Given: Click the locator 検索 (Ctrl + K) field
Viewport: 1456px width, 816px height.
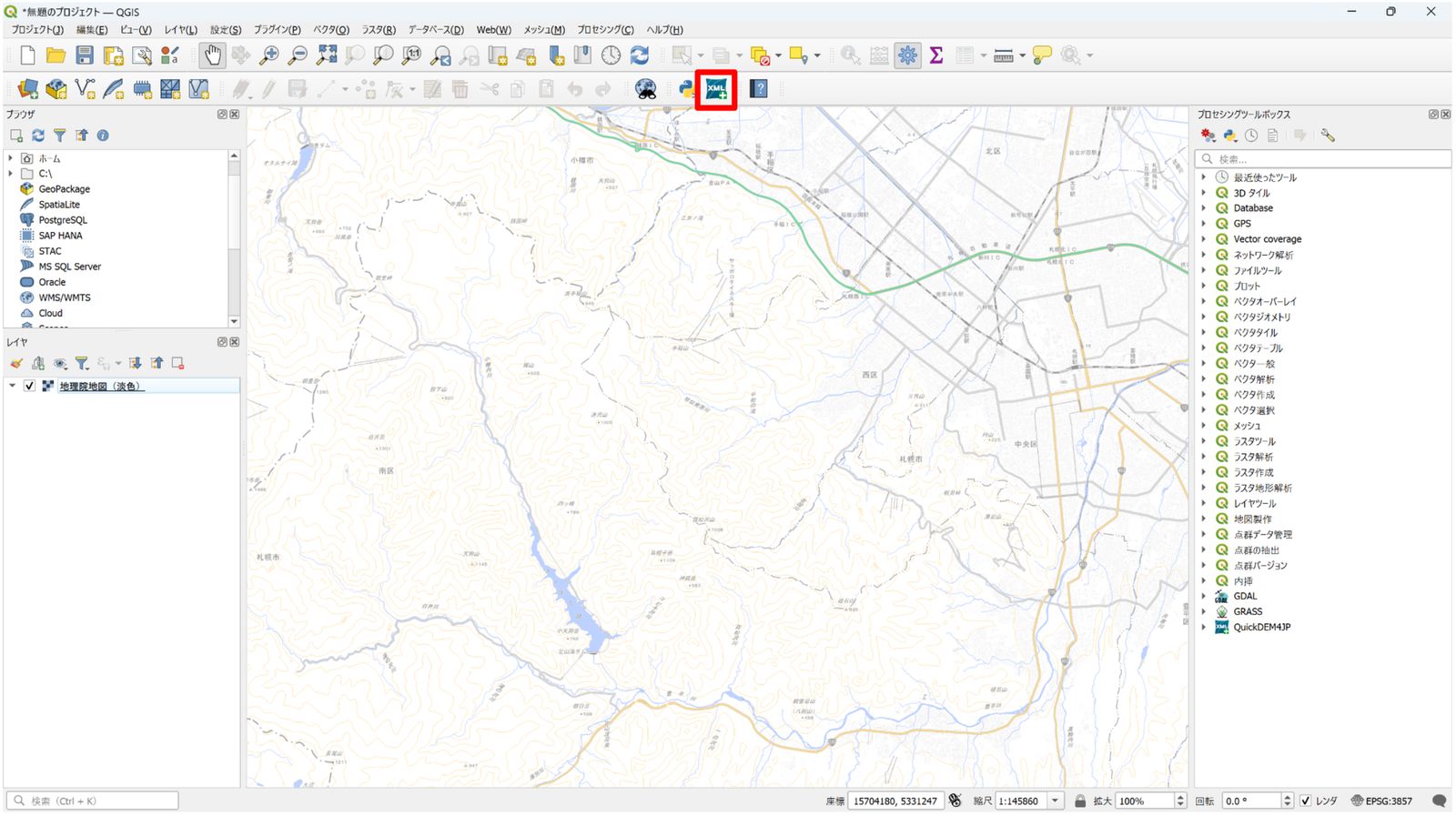Looking at the screenshot, I should (x=92, y=801).
